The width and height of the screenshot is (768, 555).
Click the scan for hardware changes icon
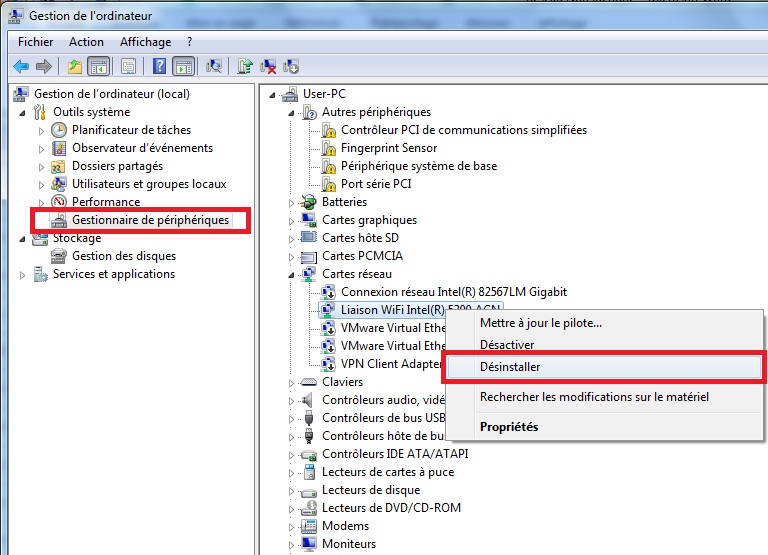[214, 67]
